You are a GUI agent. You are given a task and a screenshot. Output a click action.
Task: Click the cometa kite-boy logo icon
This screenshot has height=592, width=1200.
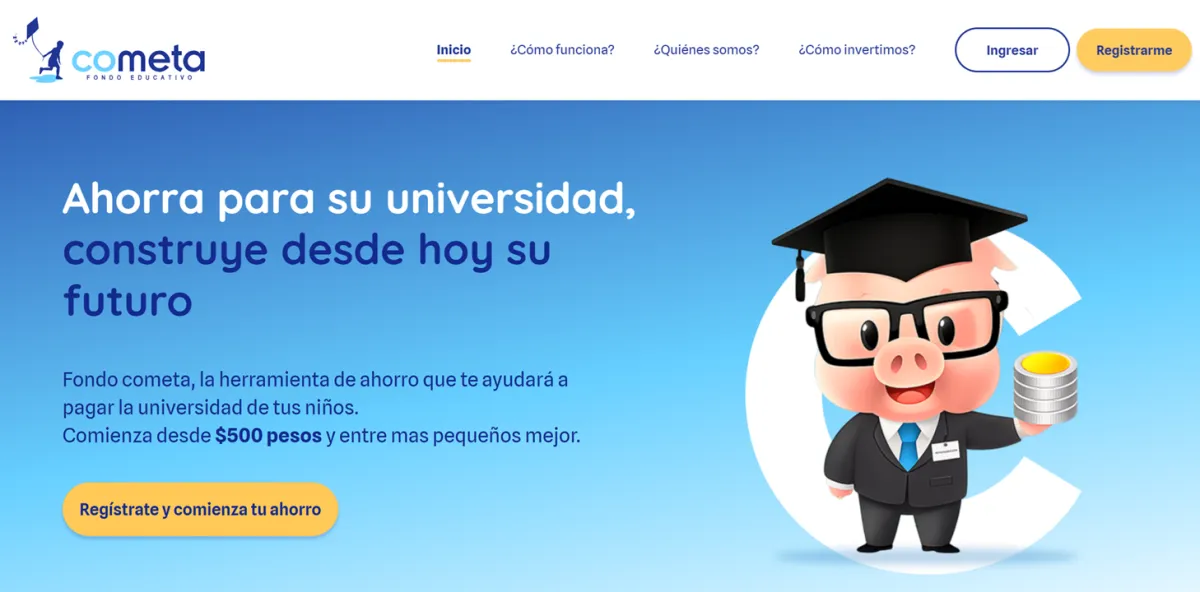[39, 50]
